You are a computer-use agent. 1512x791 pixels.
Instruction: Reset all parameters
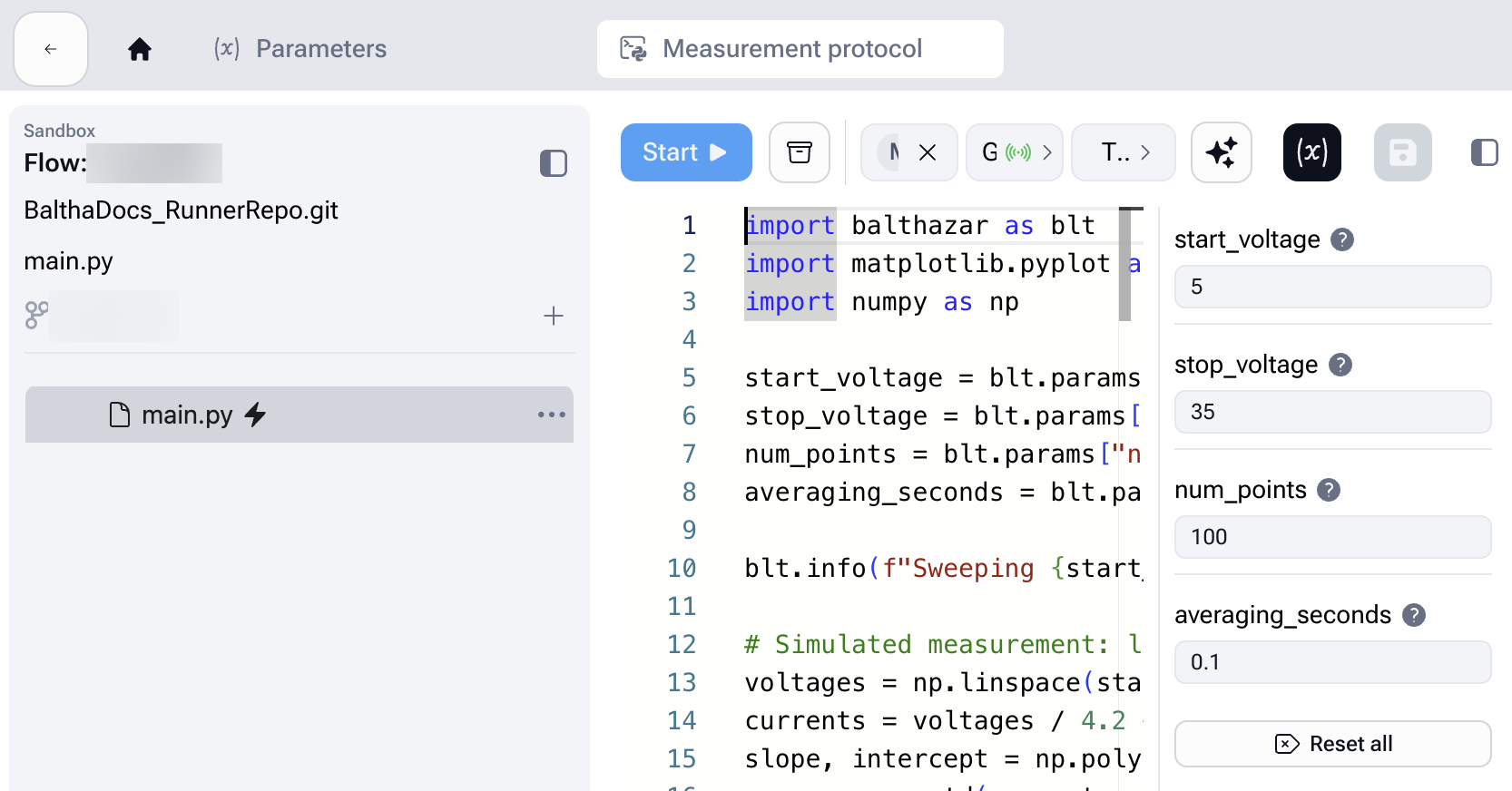click(1333, 744)
